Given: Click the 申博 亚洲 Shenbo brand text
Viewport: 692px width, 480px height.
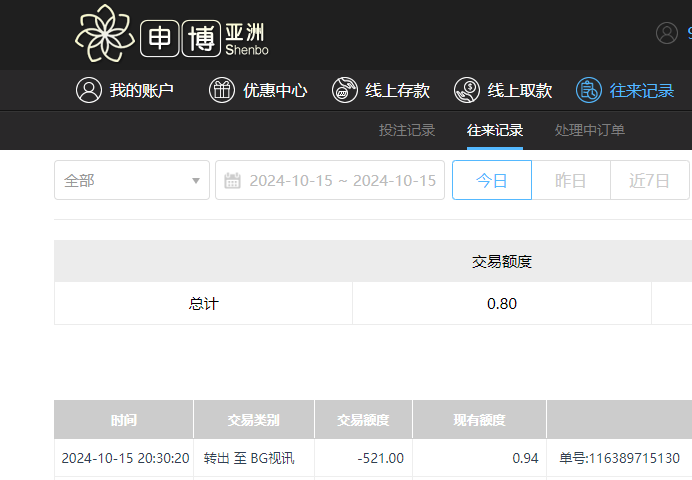Looking at the screenshot, I should (x=204, y=39).
